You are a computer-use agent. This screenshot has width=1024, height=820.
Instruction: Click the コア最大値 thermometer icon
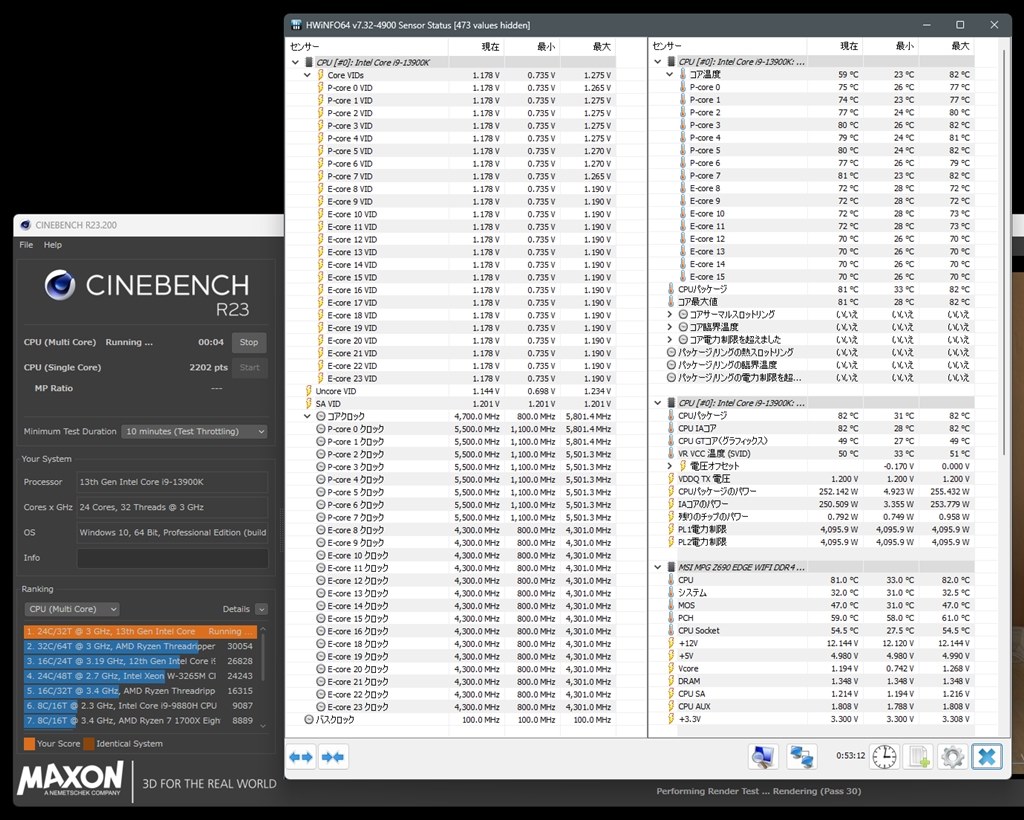click(671, 302)
